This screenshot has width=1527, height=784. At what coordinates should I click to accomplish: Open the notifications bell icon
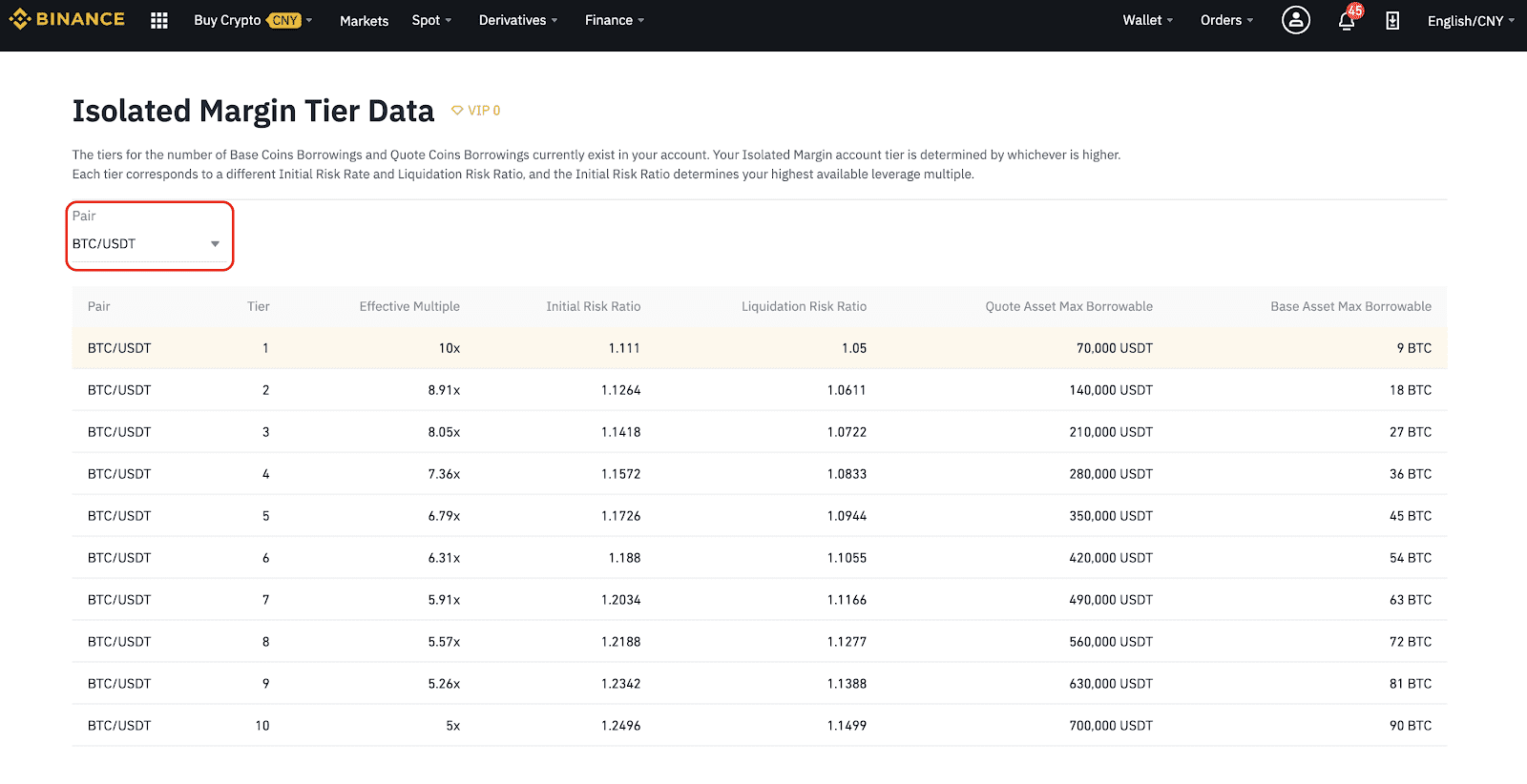(1347, 20)
